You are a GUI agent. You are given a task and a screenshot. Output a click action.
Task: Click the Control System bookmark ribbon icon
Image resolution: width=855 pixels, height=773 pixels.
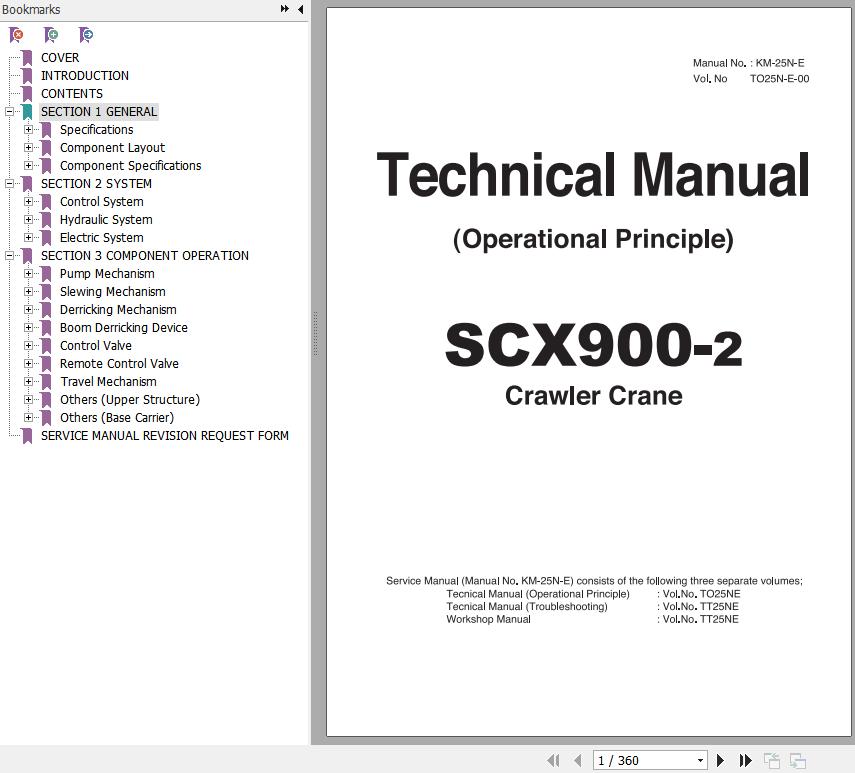coord(46,202)
